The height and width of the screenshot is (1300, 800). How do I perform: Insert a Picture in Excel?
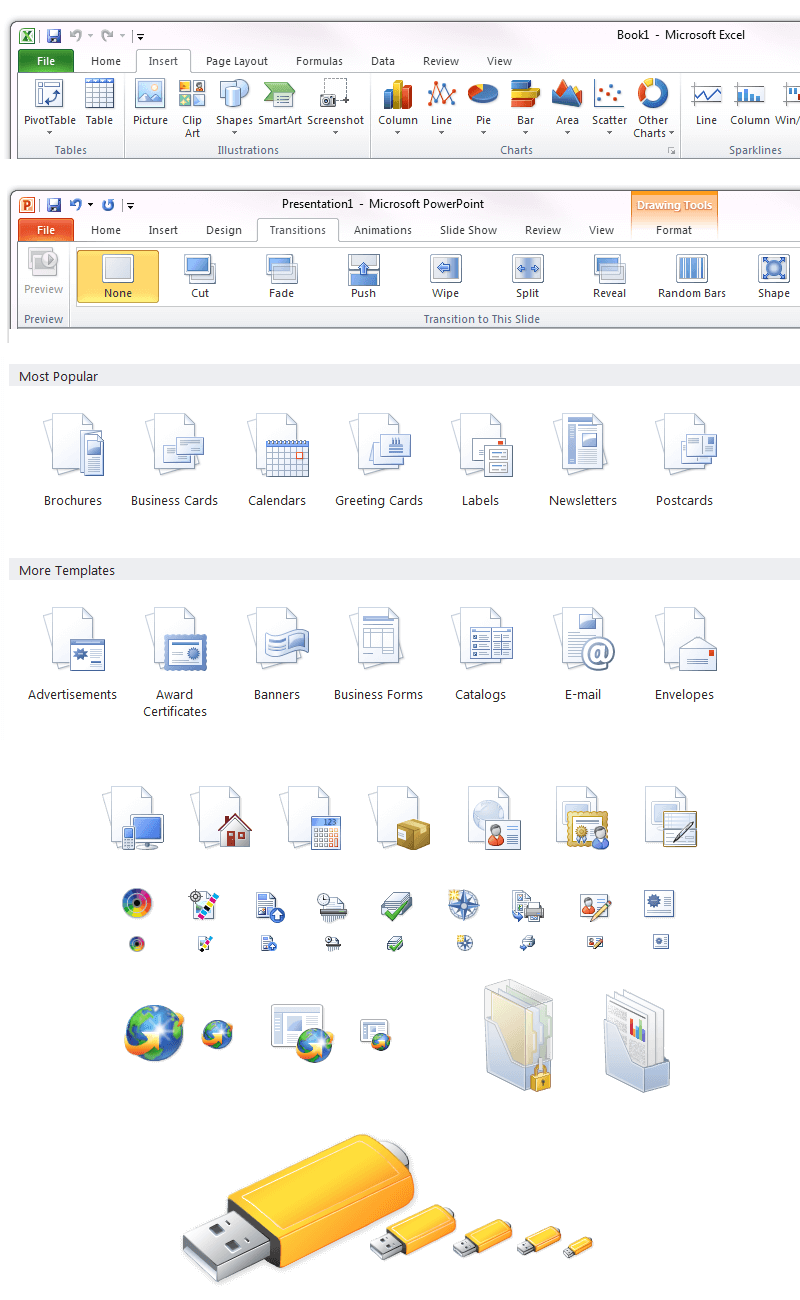150,103
